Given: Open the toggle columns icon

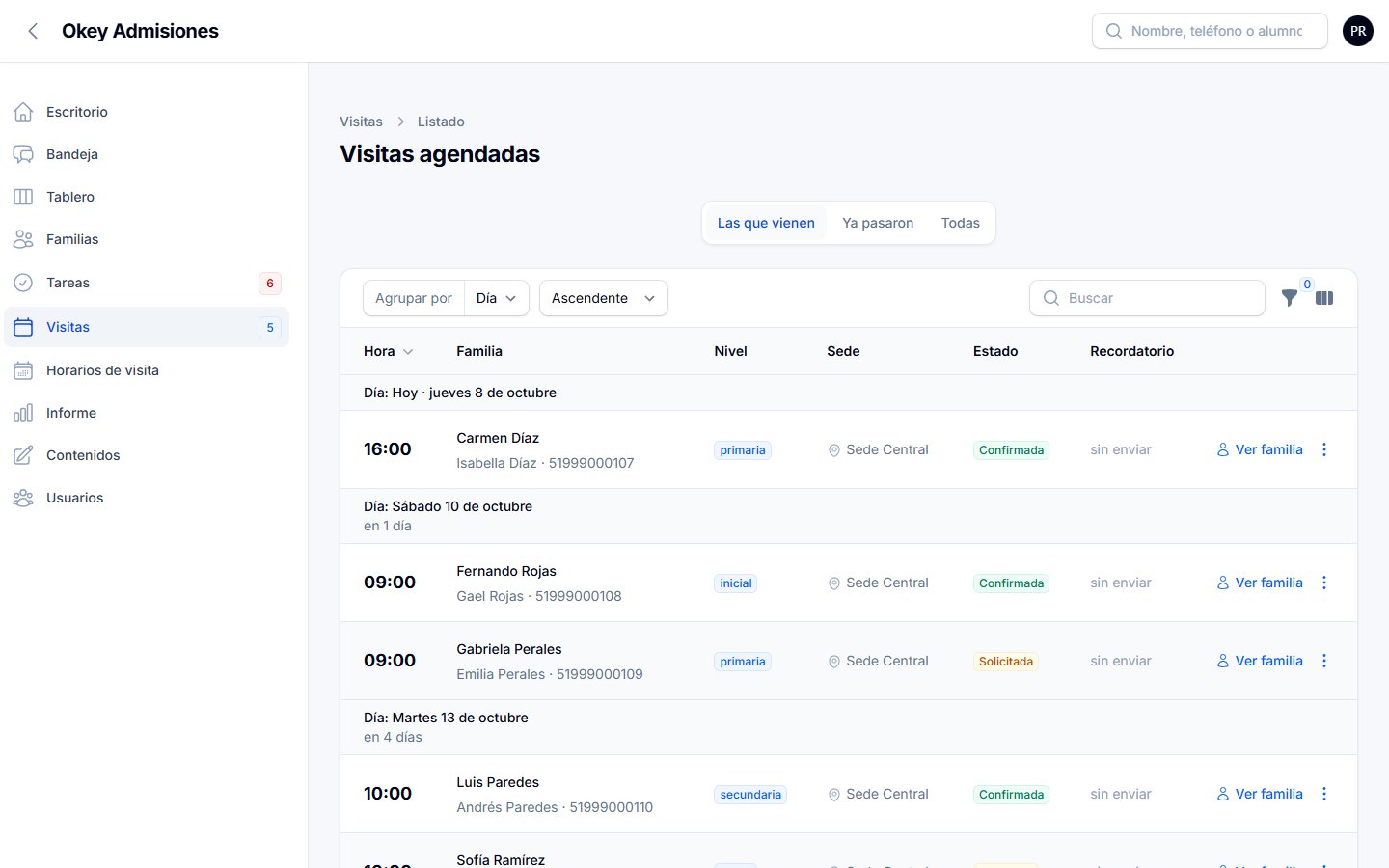Looking at the screenshot, I should (1324, 298).
